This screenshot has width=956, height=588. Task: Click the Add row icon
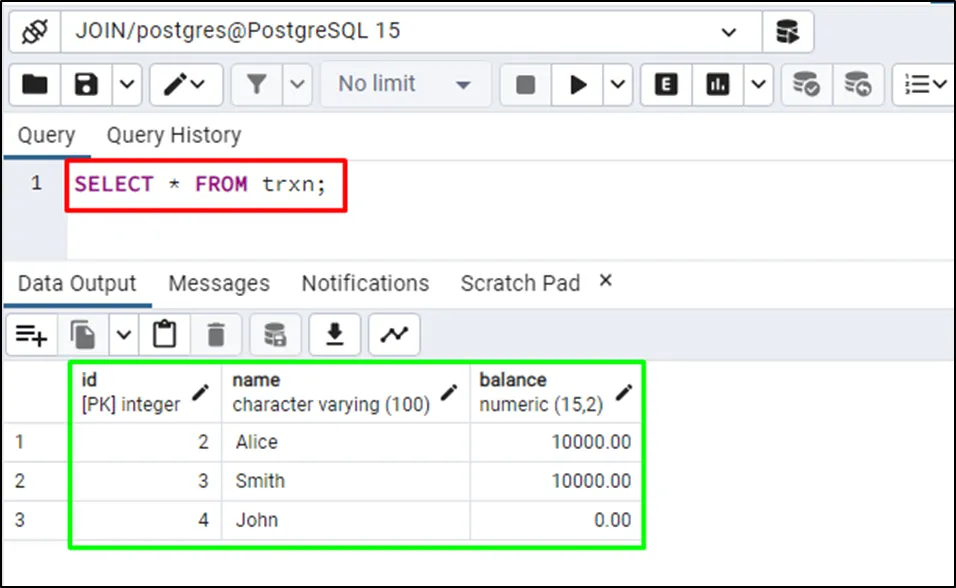31,334
